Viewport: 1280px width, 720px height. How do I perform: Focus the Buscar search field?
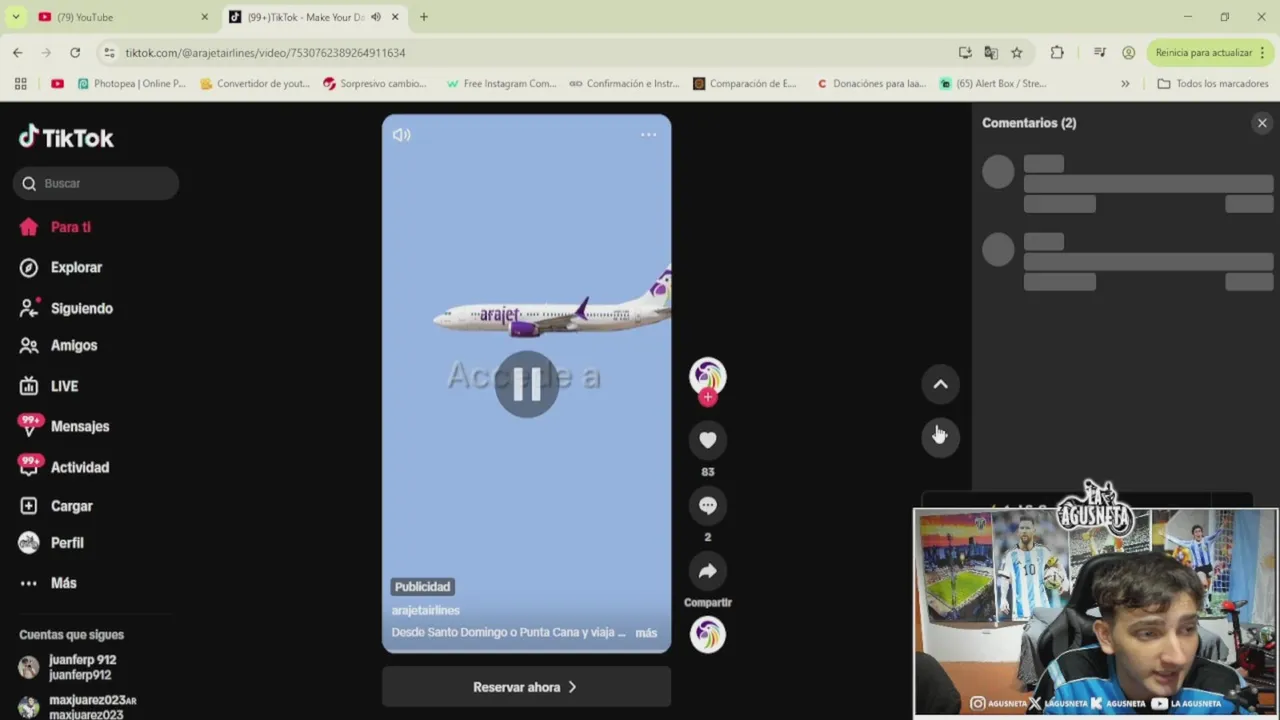coord(96,183)
